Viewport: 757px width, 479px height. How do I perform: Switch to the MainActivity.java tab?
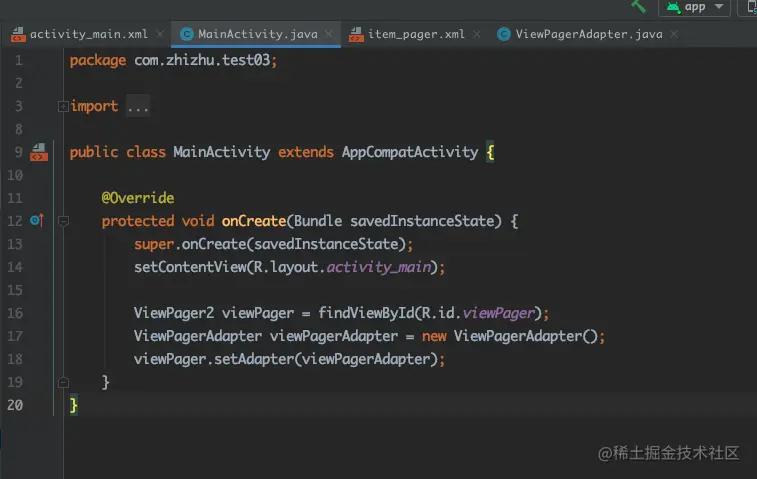pos(256,34)
